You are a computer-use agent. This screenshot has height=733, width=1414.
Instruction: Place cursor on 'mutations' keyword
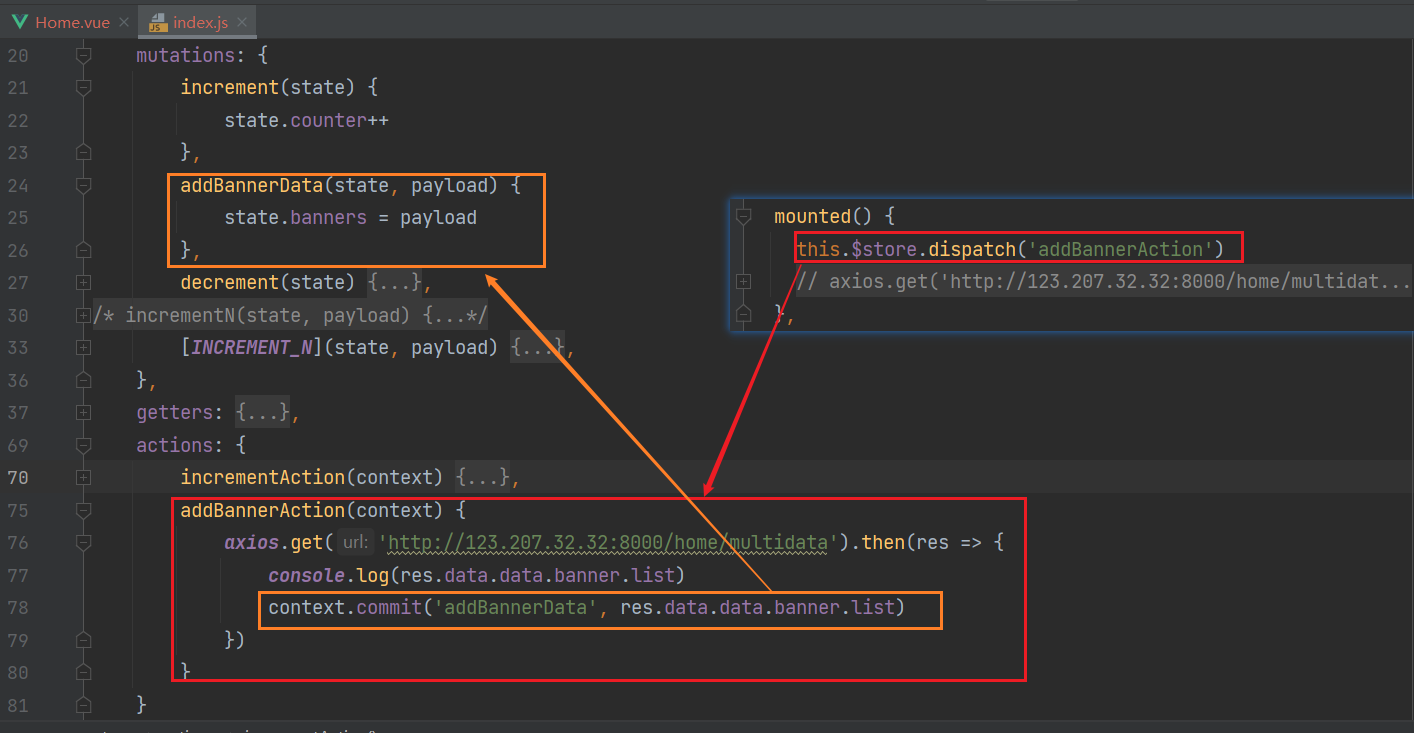(x=186, y=55)
